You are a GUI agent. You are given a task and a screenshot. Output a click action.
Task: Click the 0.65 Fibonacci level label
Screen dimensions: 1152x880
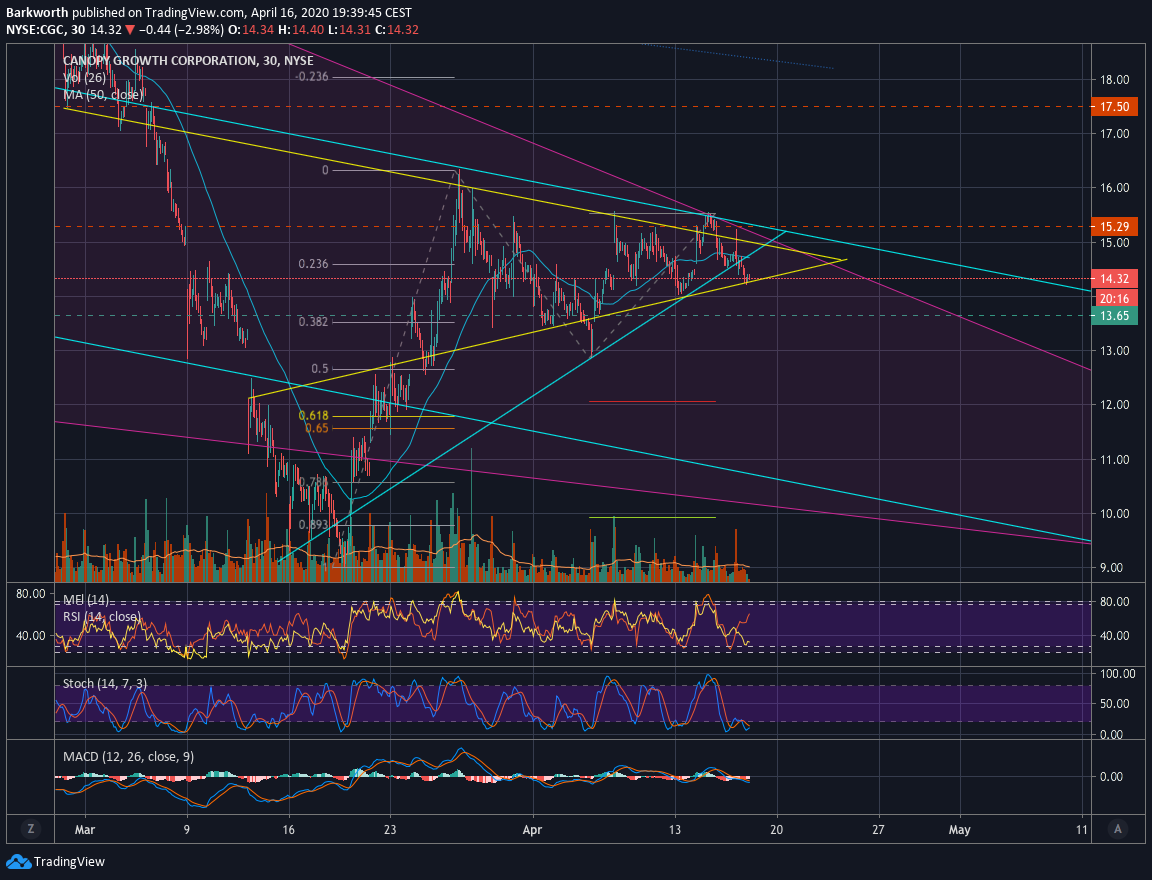pos(317,428)
